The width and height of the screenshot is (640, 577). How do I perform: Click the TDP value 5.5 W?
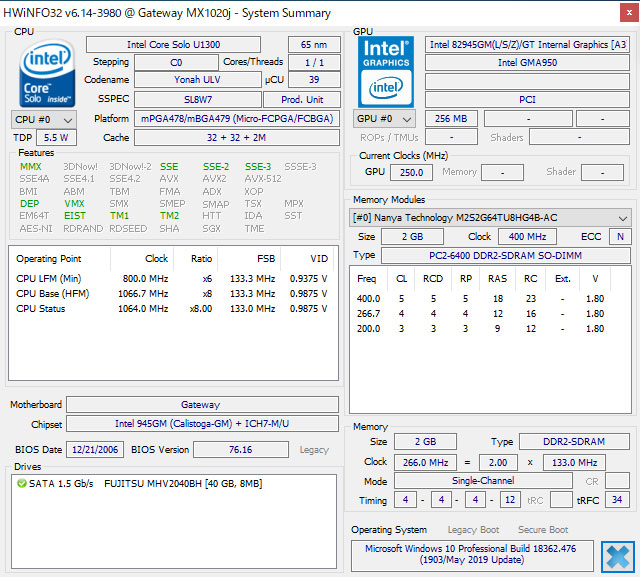click(56, 138)
